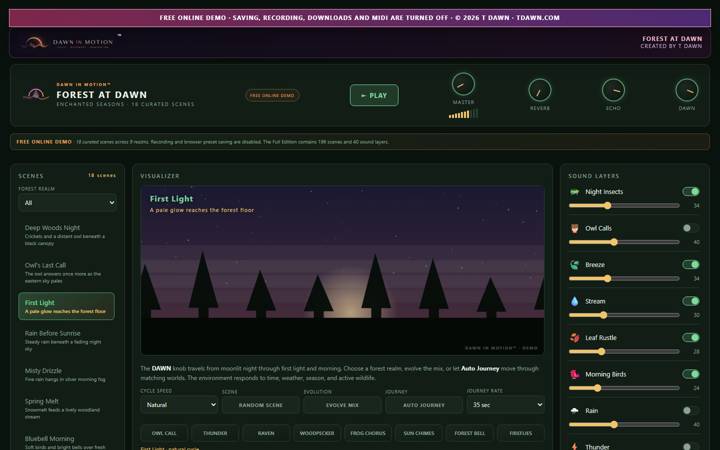Click the Morning Birds bird icon

574,374
